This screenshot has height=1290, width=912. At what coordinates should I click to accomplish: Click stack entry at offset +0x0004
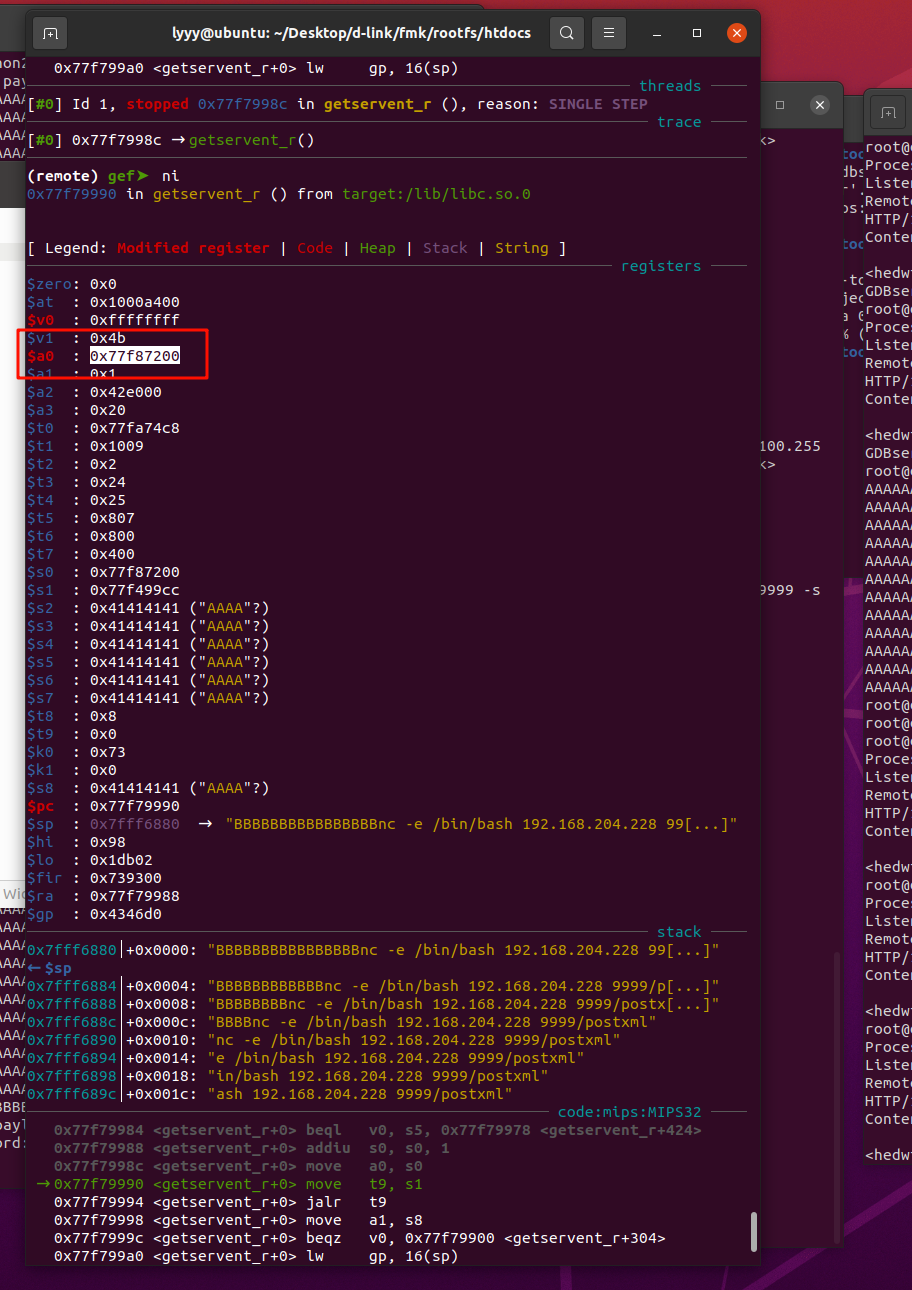tap(373, 986)
